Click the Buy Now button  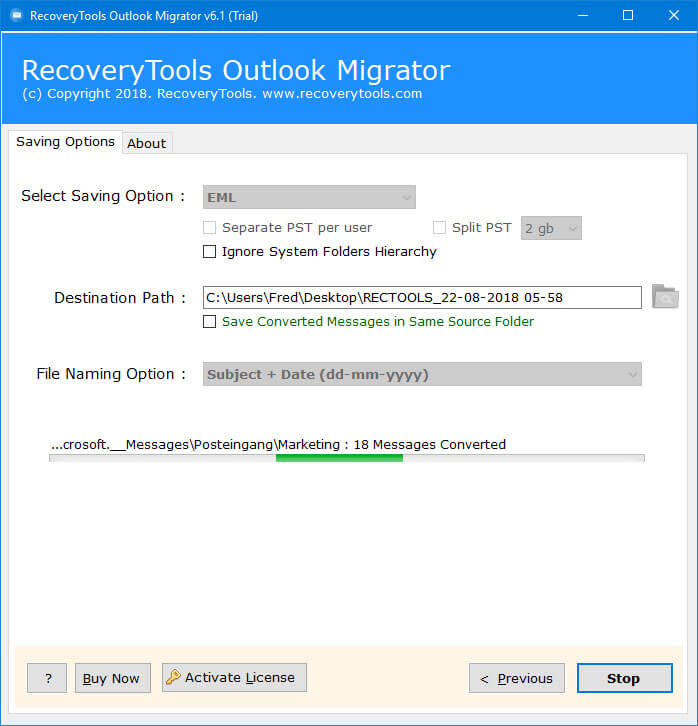tap(111, 678)
